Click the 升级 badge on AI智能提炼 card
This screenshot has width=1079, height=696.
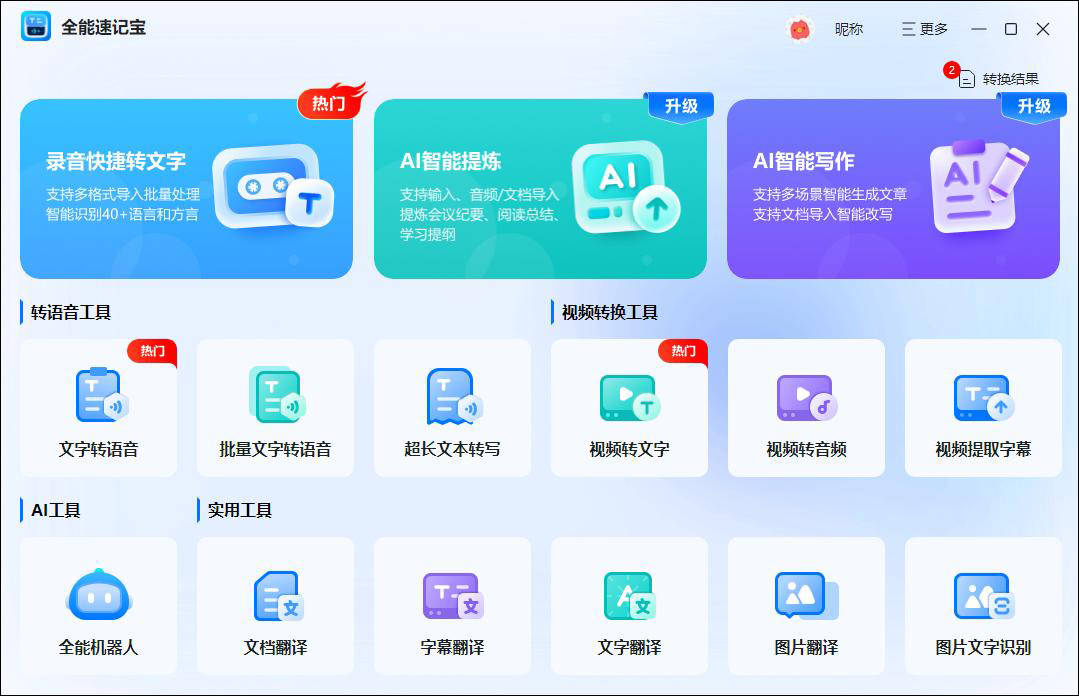pyautogui.click(x=681, y=107)
